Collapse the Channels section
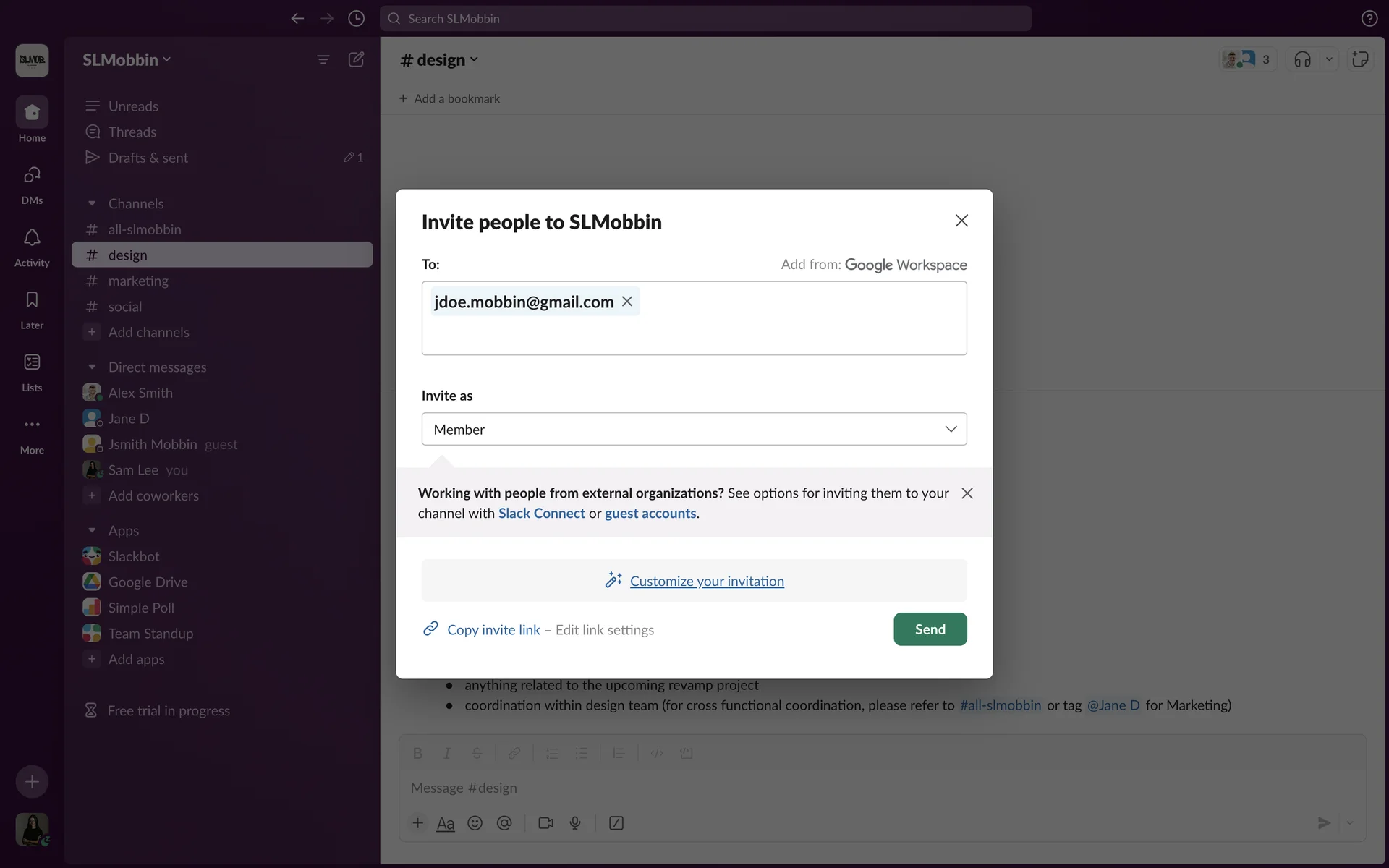This screenshot has height=868, width=1389. pyautogui.click(x=92, y=203)
